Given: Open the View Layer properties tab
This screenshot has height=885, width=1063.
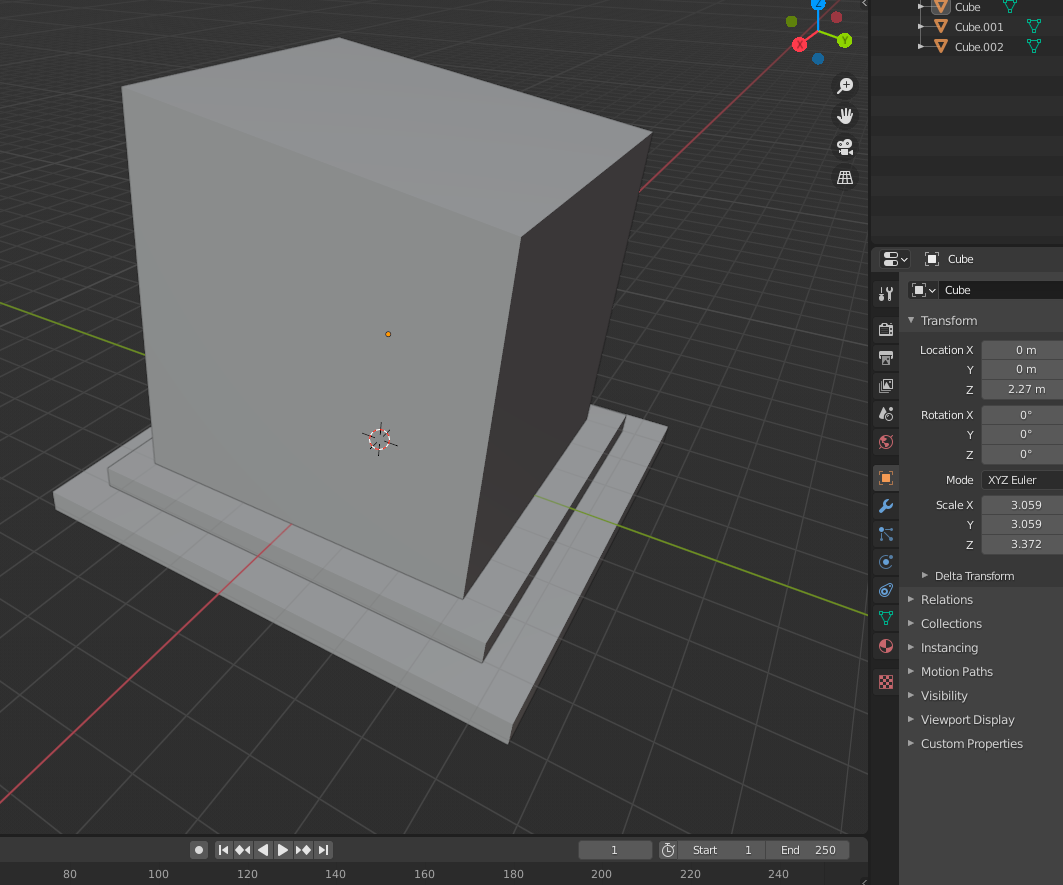Looking at the screenshot, I should (885, 386).
